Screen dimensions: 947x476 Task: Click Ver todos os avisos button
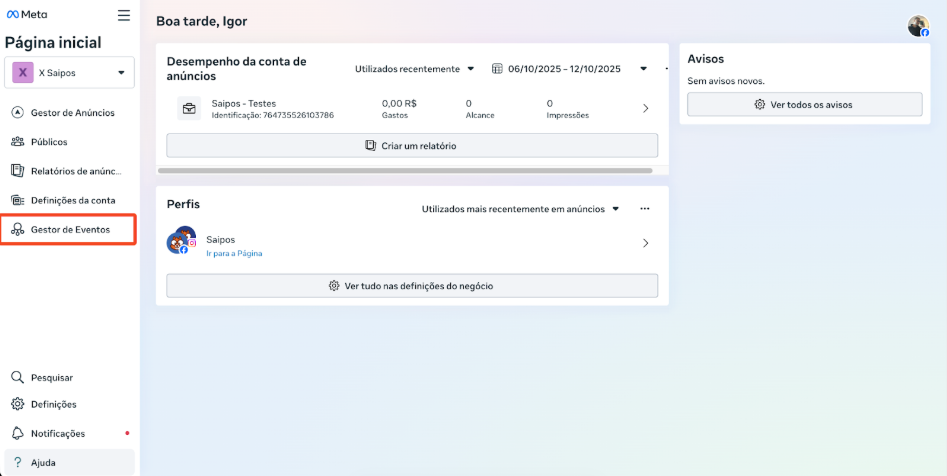[804, 104]
